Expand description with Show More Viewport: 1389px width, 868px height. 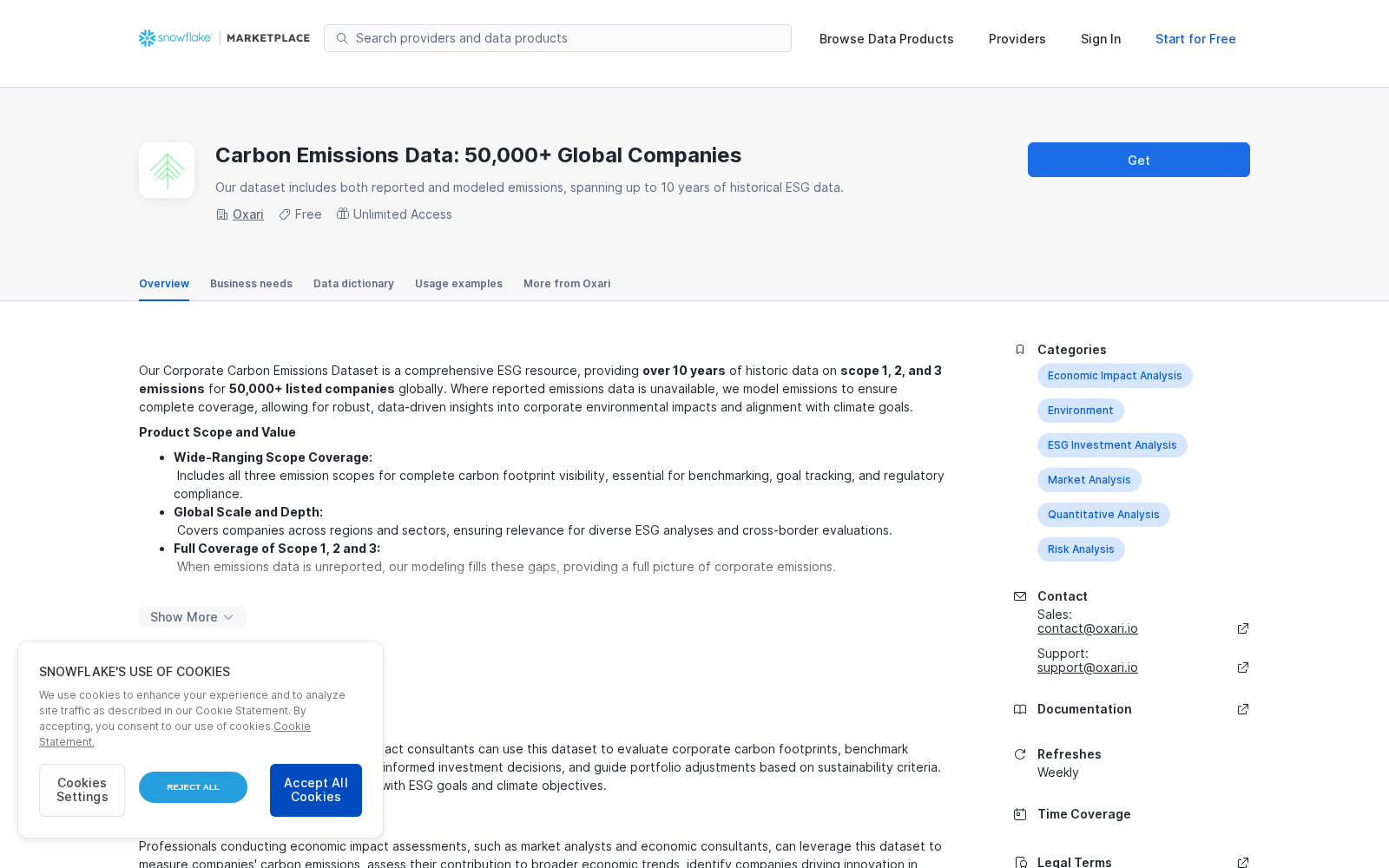point(193,617)
